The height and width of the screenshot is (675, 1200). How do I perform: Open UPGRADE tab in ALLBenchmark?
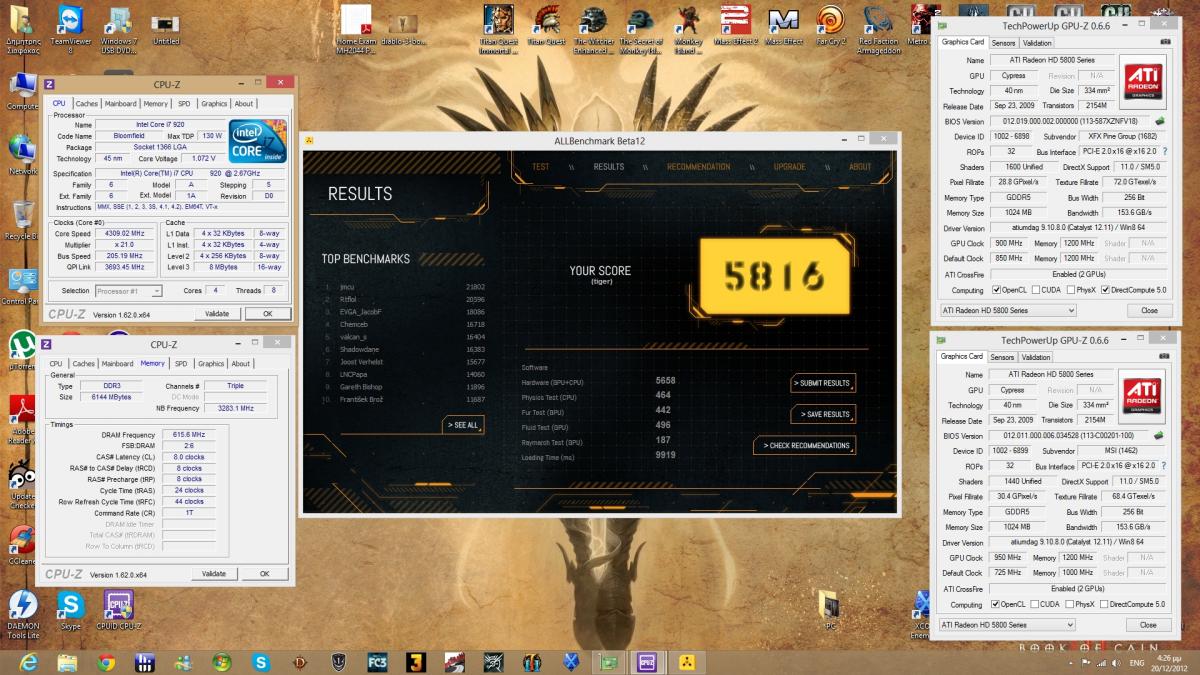pos(789,167)
